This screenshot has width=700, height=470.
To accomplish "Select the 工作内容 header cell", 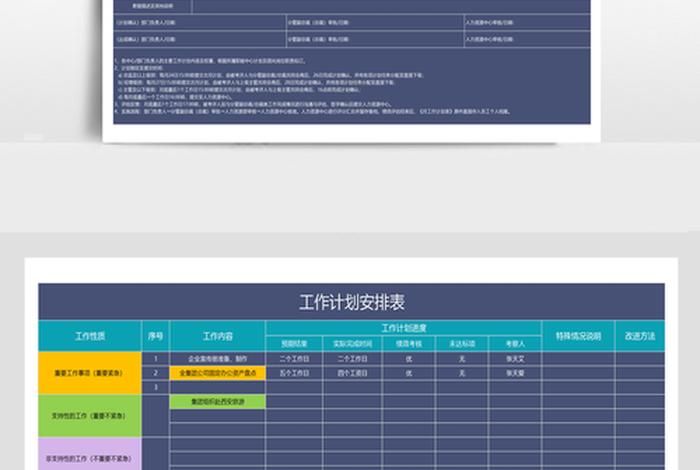I will (x=217, y=336).
